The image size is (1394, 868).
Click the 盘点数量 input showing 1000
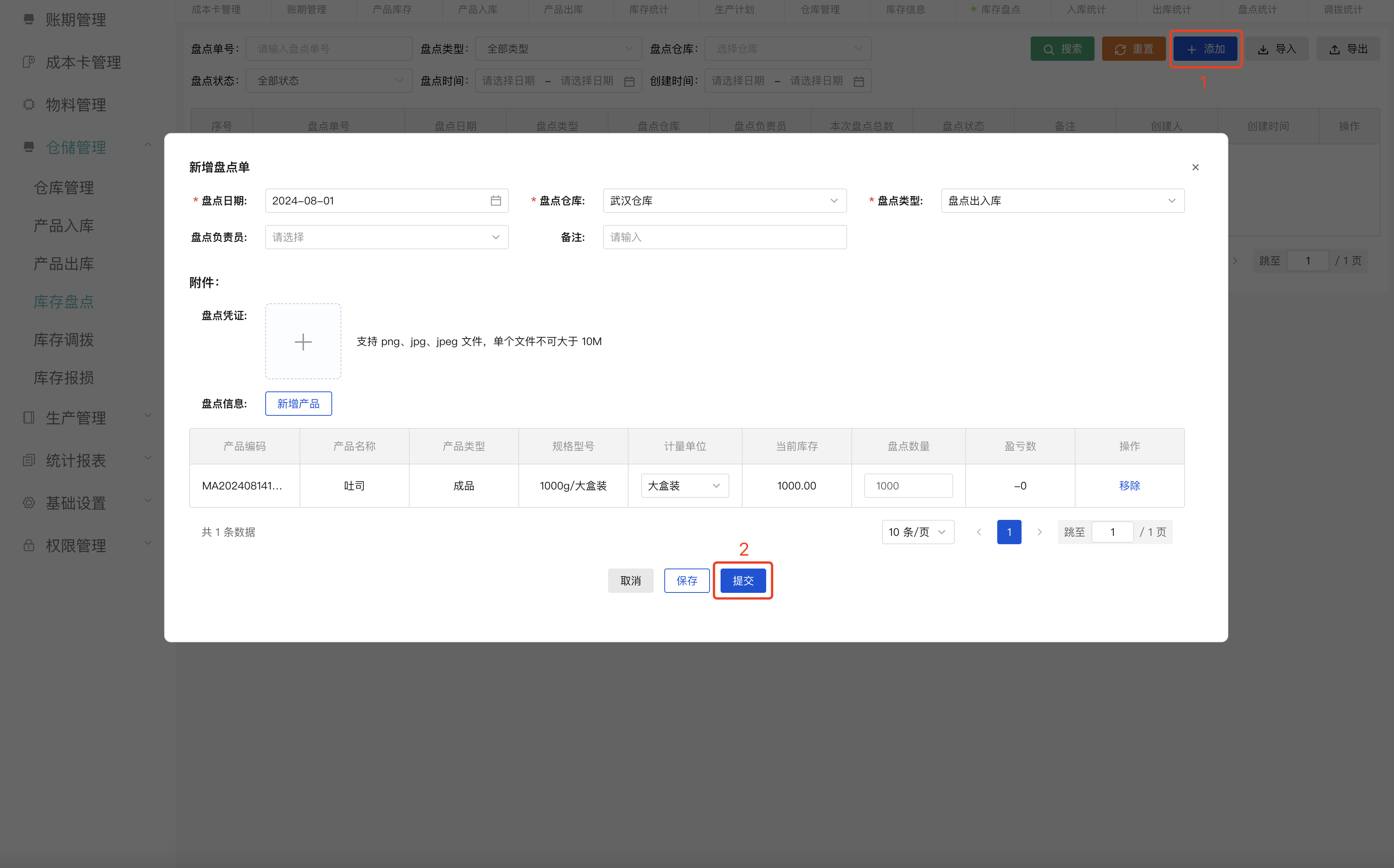click(908, 485)
